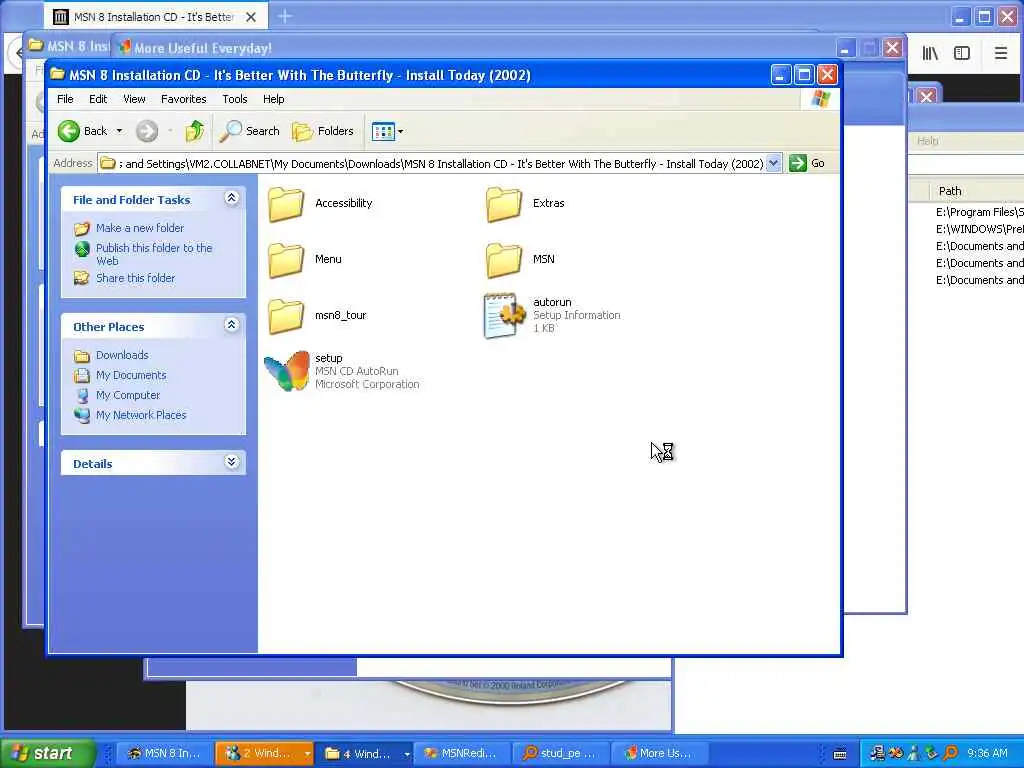Click the My Computer icon in Other Places
This screenshot has width=1024, height=768.
pyautogui.click(x=82, y=395)
